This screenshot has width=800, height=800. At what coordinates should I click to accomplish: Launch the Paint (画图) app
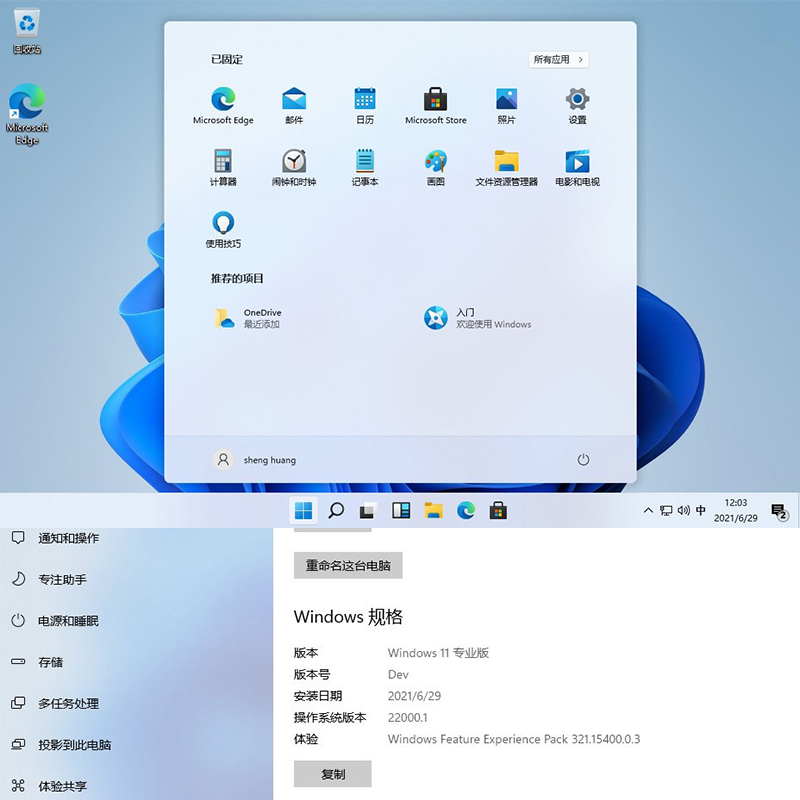coord(435,167)
